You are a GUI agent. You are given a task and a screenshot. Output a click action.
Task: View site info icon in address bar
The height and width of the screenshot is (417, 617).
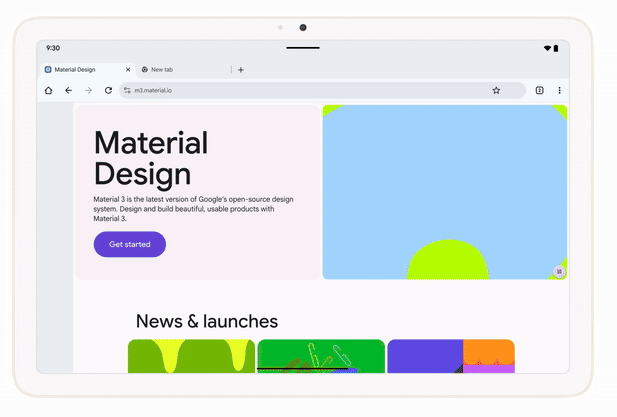pyautogui.click(x=127, y=90)
